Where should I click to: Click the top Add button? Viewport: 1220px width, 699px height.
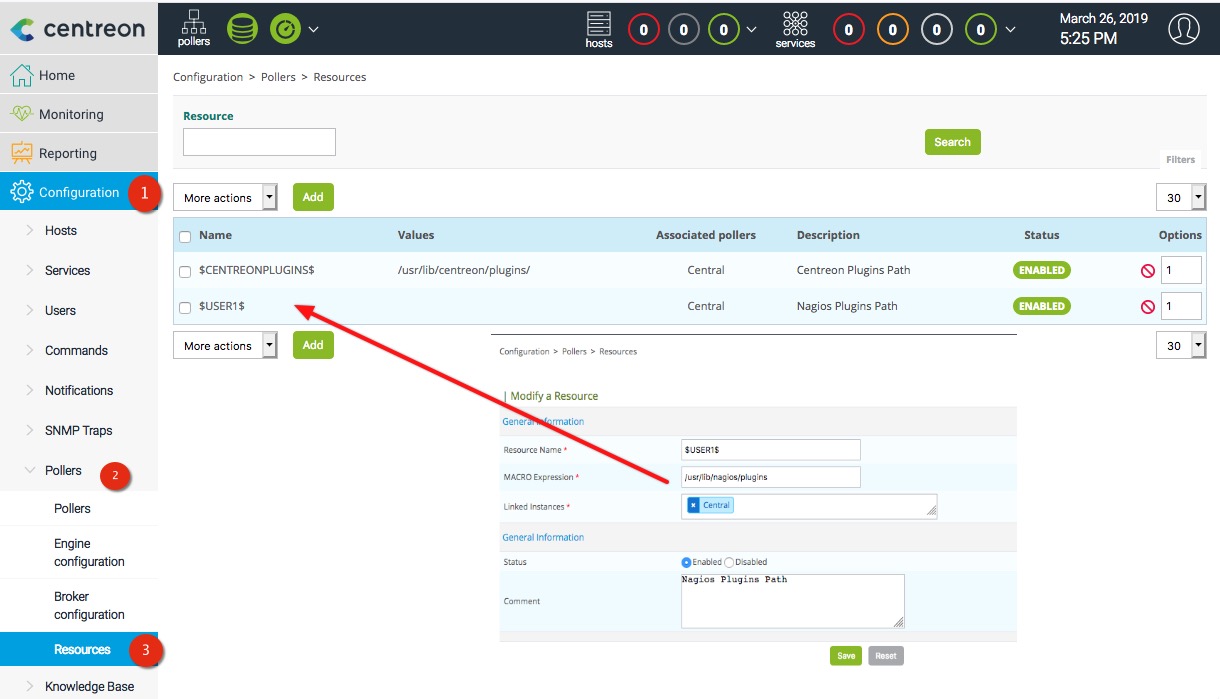(x=313, y=197)
